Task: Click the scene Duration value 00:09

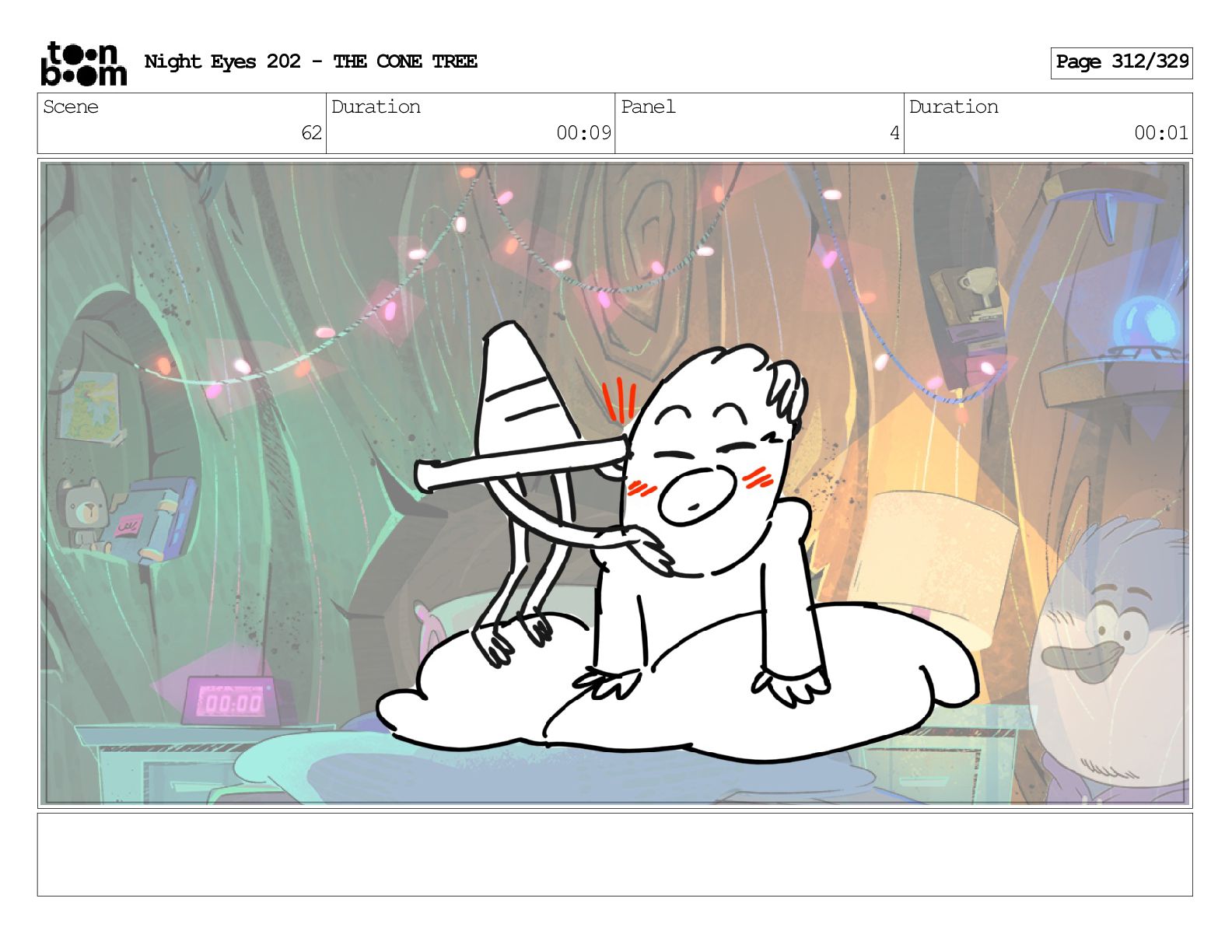Action: click(x=583, y=133)
